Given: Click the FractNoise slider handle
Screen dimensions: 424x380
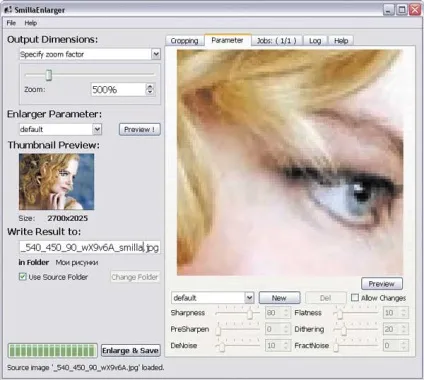Looking at the screenshot, I should pos(336,347).
